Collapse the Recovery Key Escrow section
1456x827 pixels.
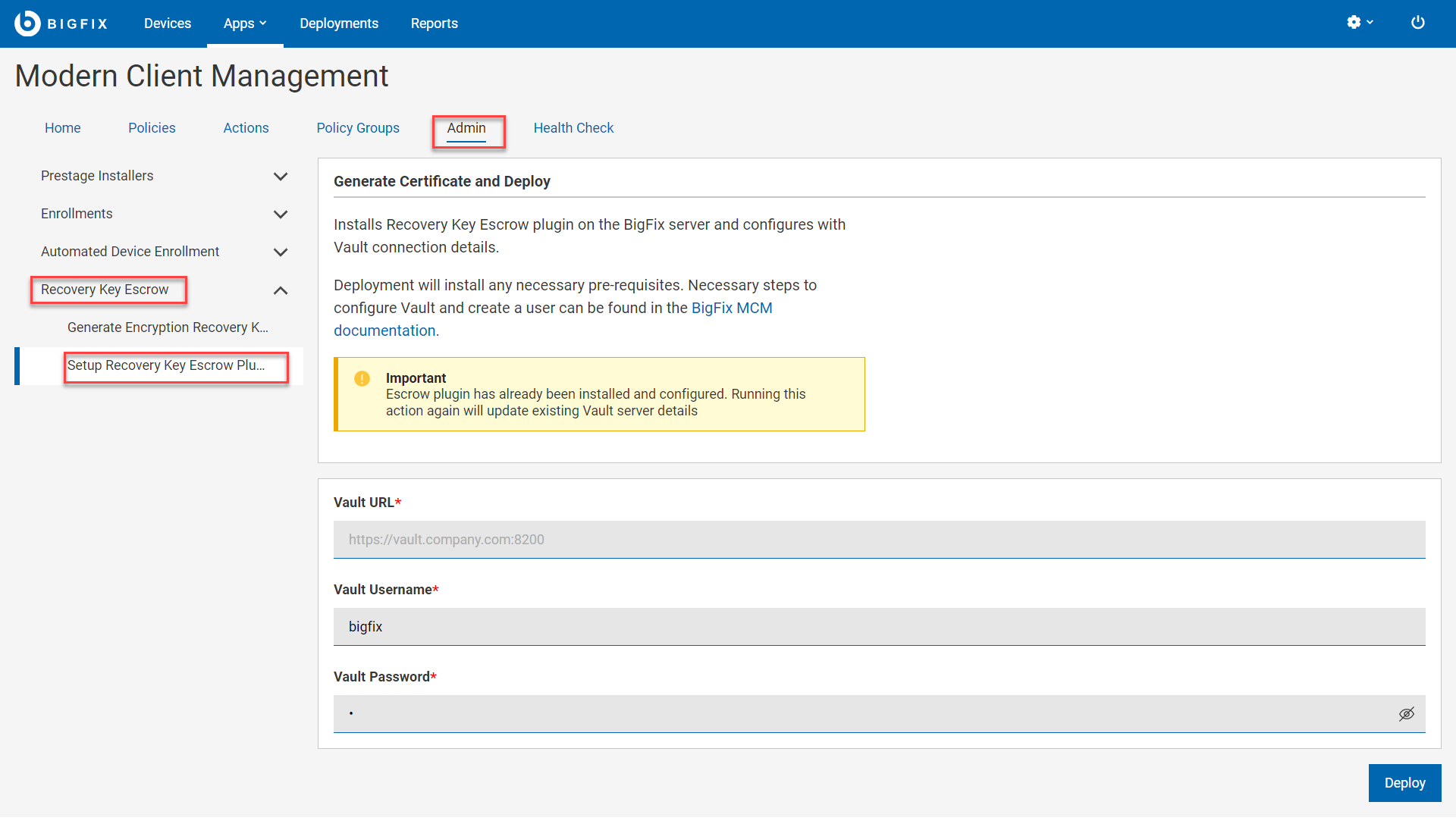coord(280,290)
